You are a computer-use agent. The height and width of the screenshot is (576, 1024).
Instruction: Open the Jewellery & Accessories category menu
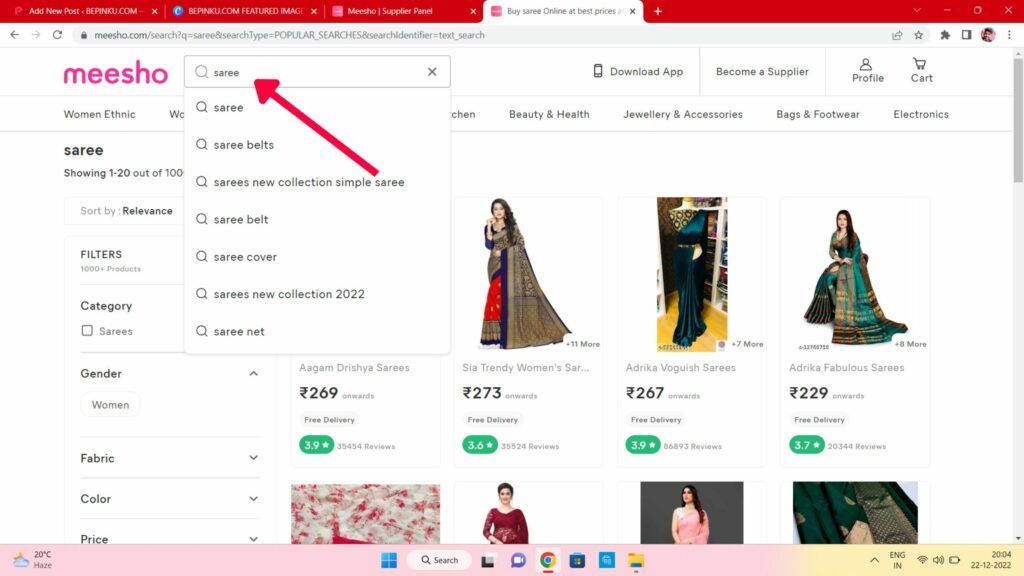(682, 114)
